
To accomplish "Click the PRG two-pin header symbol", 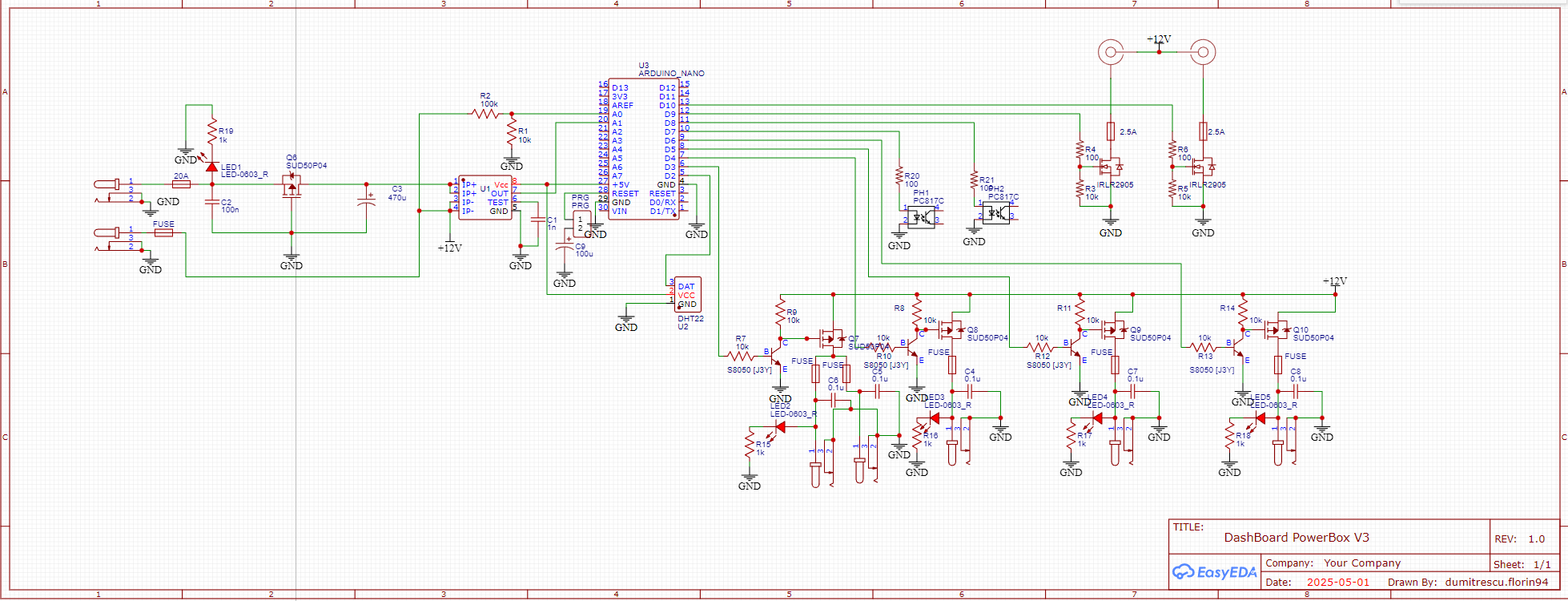I will (583, 223).
